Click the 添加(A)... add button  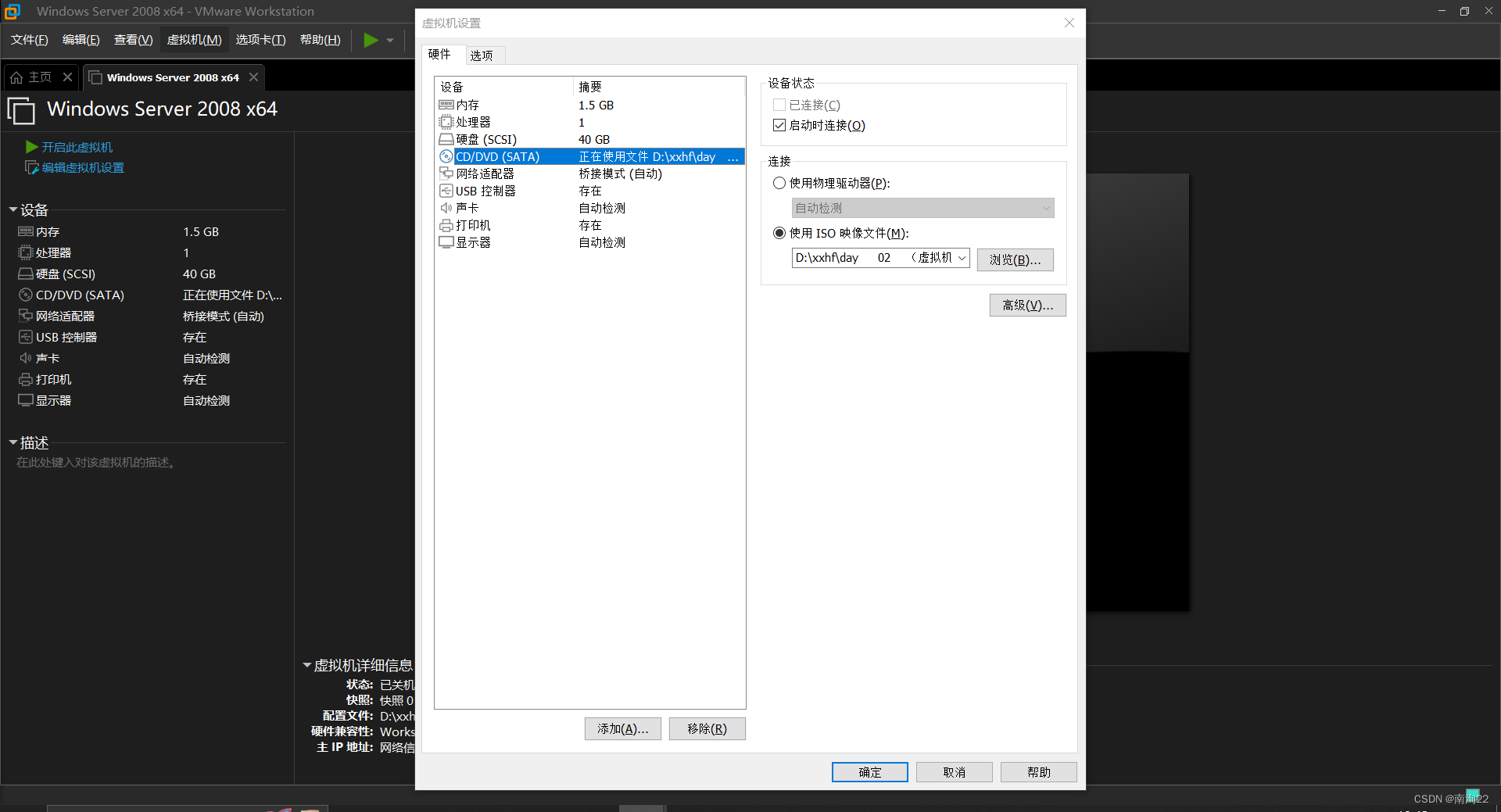[622, 728]
